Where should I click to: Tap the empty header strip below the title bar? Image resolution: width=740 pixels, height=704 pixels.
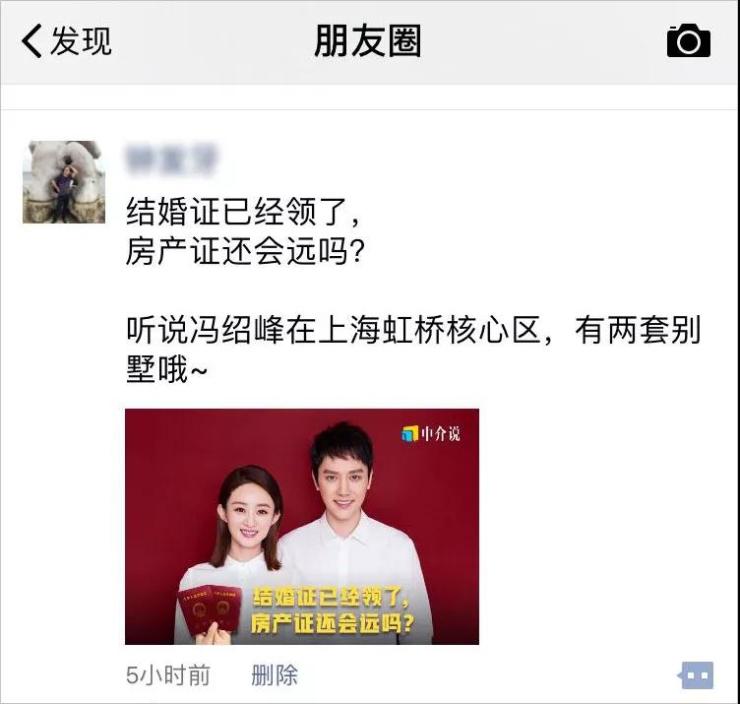pyautogui.click(x=370, y=97)
